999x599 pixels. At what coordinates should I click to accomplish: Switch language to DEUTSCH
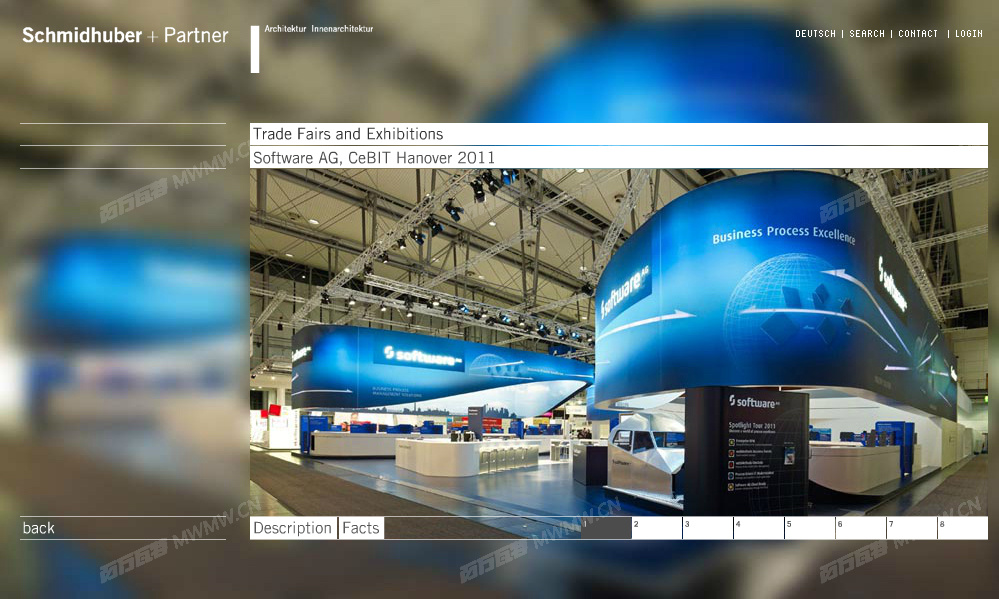815,34
